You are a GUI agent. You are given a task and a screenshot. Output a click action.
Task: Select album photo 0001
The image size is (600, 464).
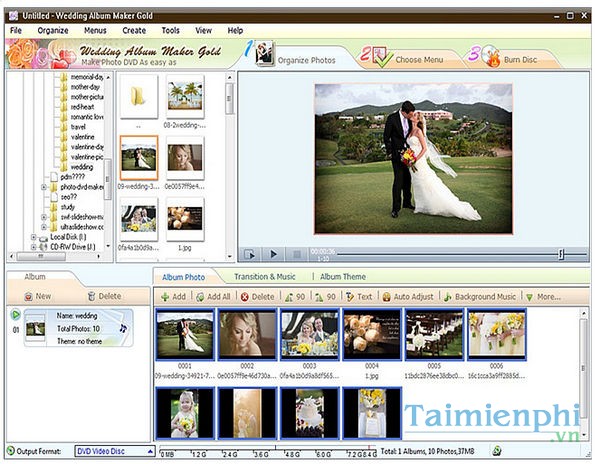coord(184,335)
